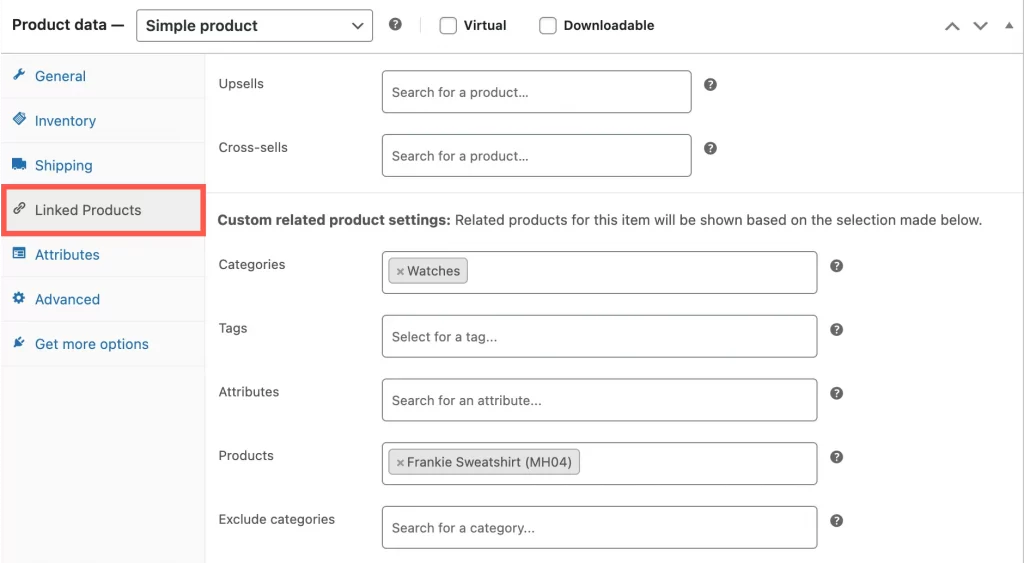Viewport: 1024px width, 563px height.
Task: Click the Linked Products chain icon
Action: point(19,208)
